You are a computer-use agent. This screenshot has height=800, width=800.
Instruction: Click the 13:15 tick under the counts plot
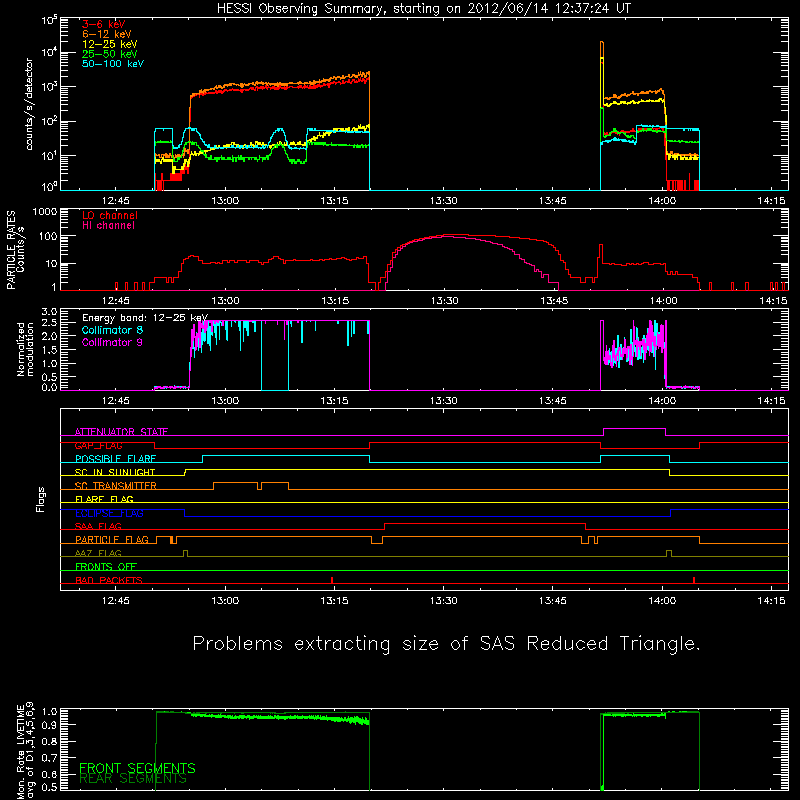[334, 201]
